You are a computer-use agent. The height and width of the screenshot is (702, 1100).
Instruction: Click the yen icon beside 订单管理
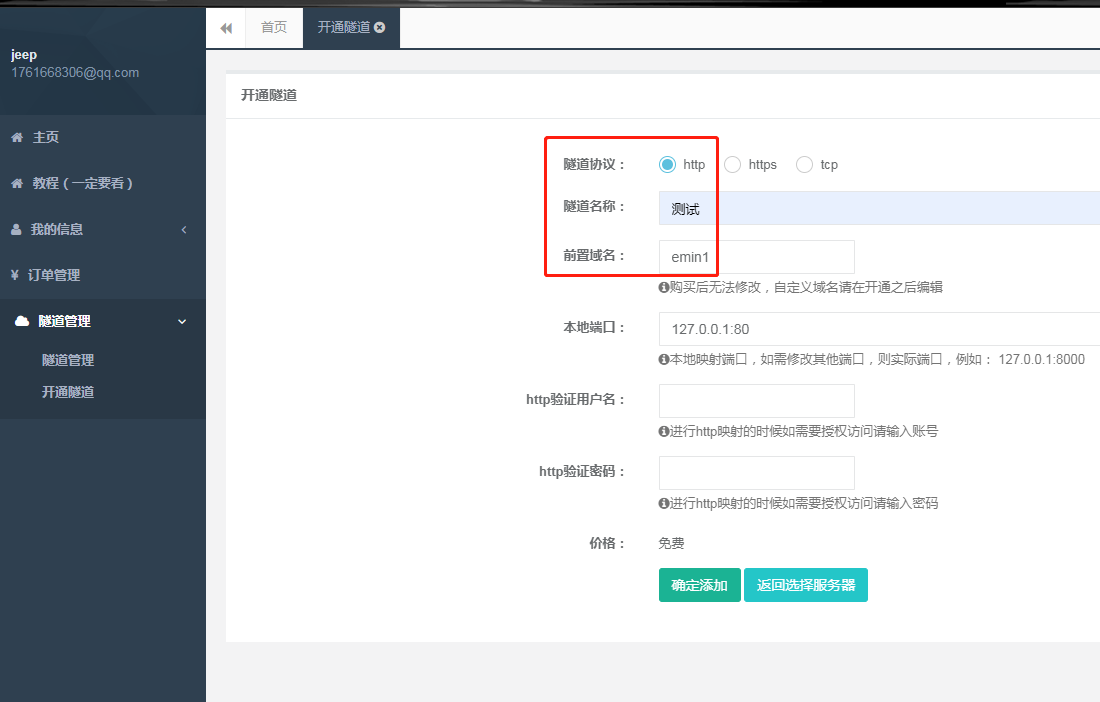coord(15,275)
